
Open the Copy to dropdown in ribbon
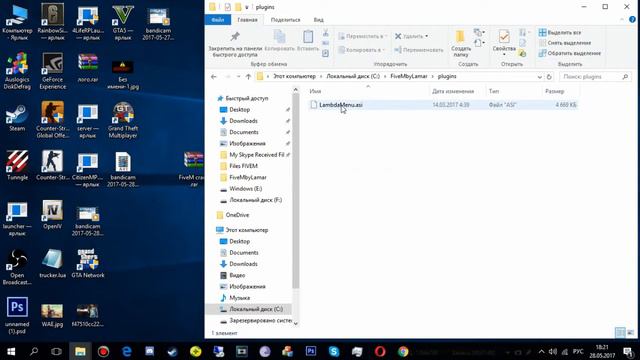(362, 50)
